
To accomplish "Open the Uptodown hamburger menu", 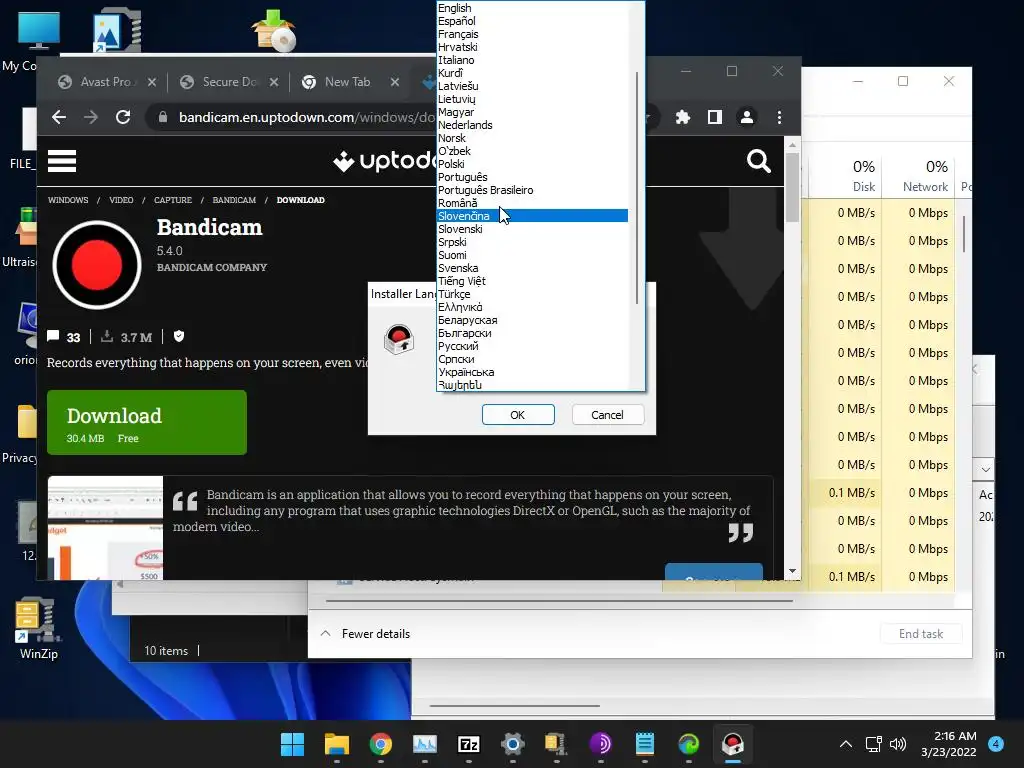I will tap(62, 161).
